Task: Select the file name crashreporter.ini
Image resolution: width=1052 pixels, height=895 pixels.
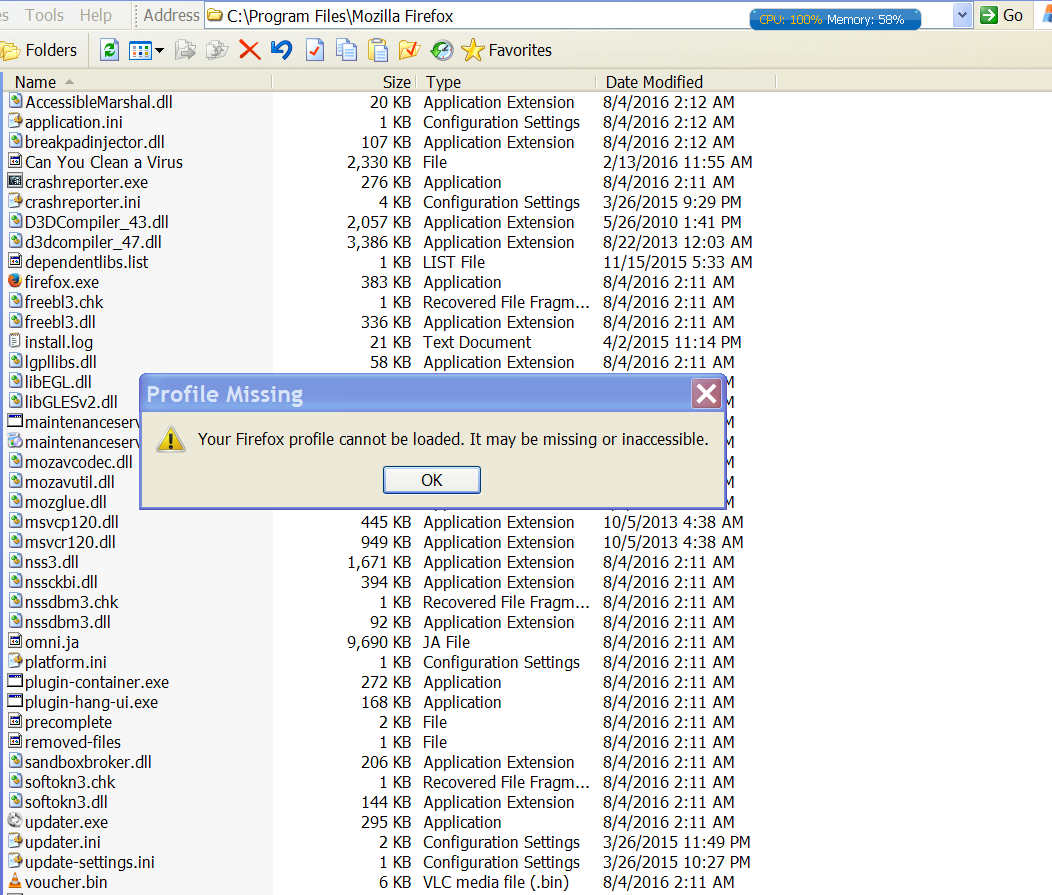Action: pyautogui.click(x=83, y=202)
